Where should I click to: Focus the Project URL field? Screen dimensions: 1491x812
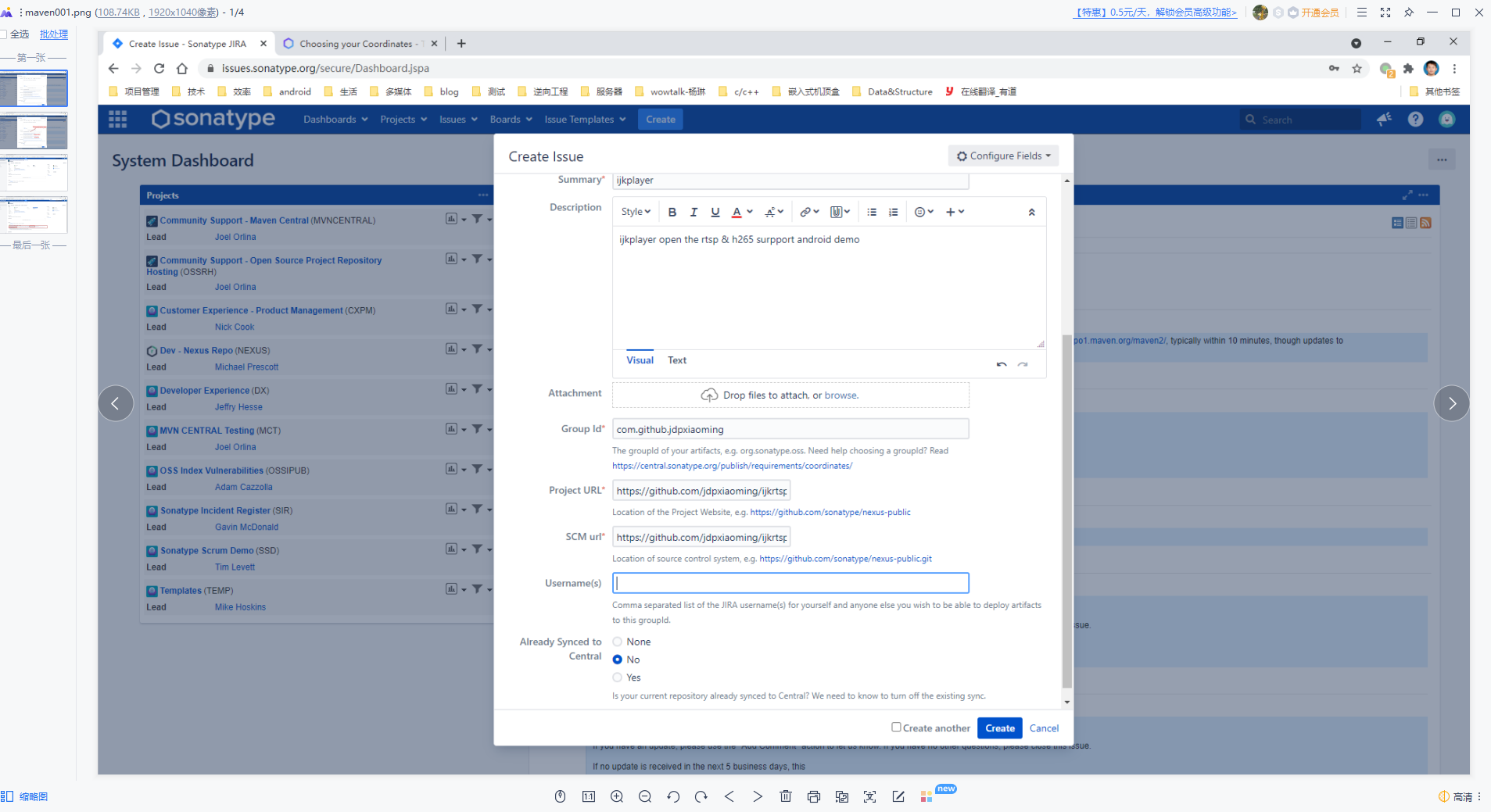tap(701, 491)
